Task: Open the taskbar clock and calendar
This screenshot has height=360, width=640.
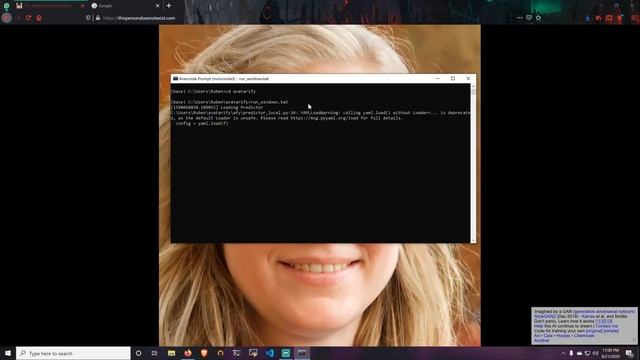Action: click(x=611, y=353)
